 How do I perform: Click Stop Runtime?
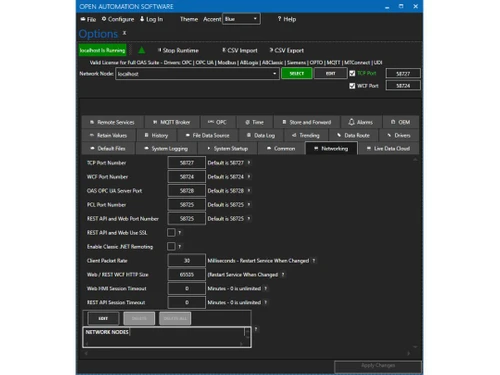point(178,50)
